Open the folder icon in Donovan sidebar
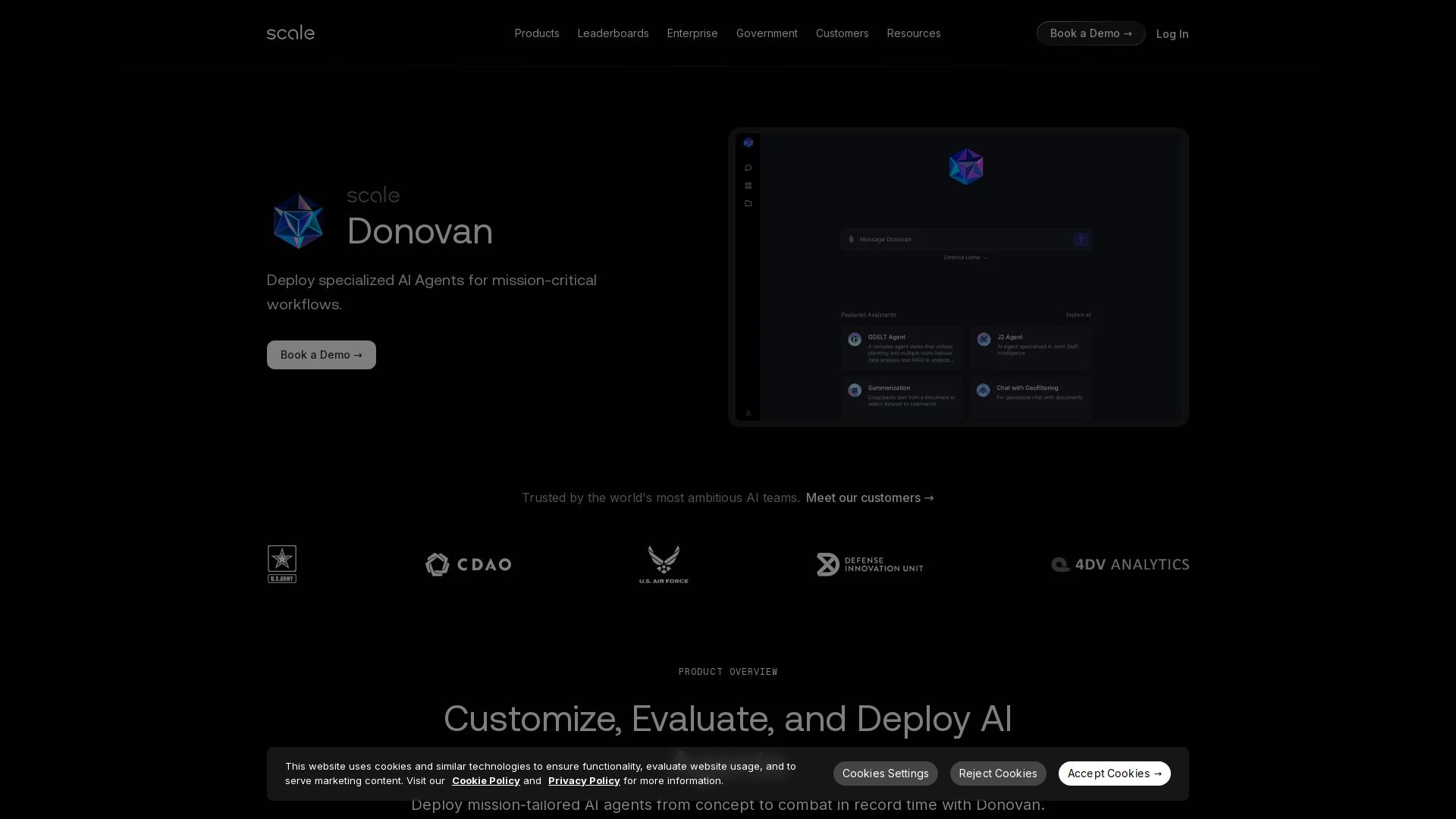 (x=748, y=202)
